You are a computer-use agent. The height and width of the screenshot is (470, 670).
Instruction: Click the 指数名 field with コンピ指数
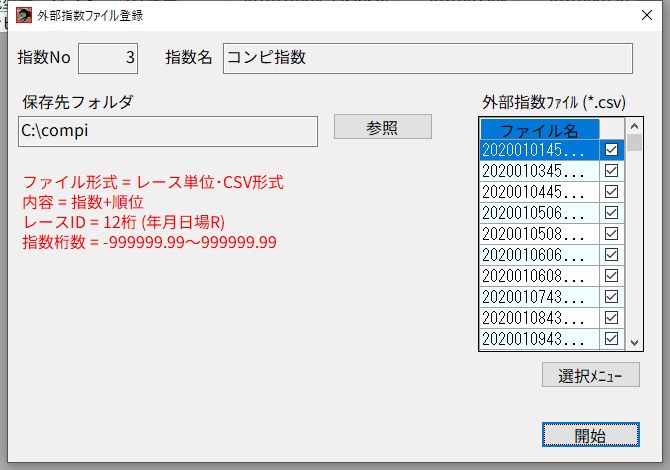(428, 58)
